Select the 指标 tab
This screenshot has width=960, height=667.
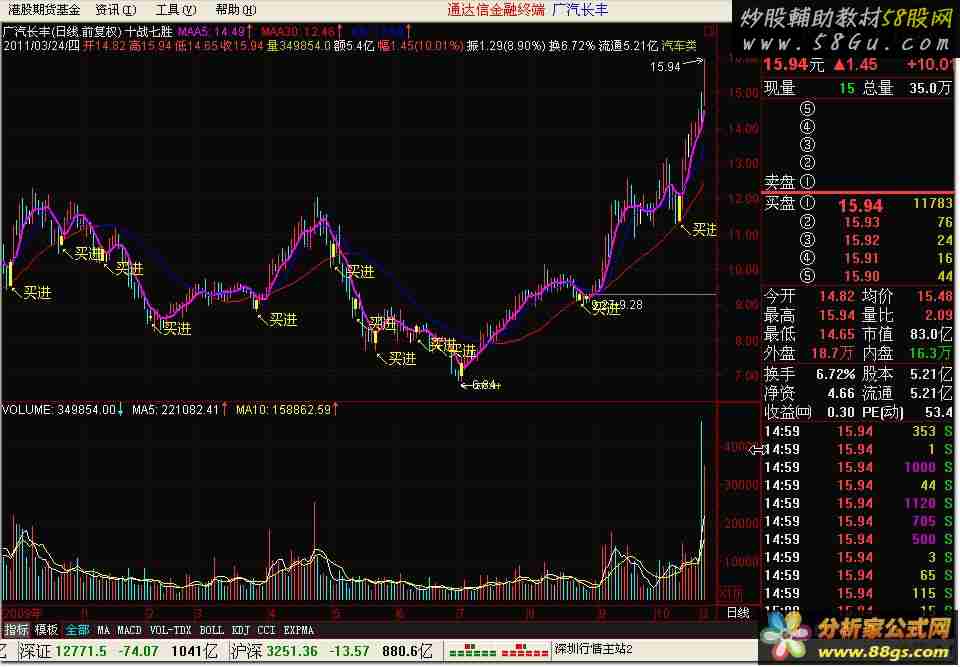pos(17,630)
